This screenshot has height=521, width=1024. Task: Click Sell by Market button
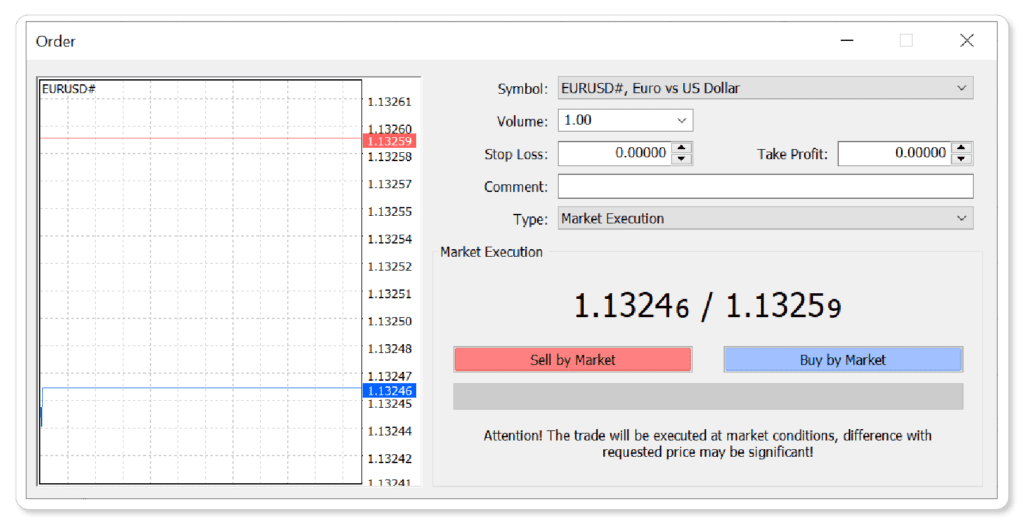point(573,360)
